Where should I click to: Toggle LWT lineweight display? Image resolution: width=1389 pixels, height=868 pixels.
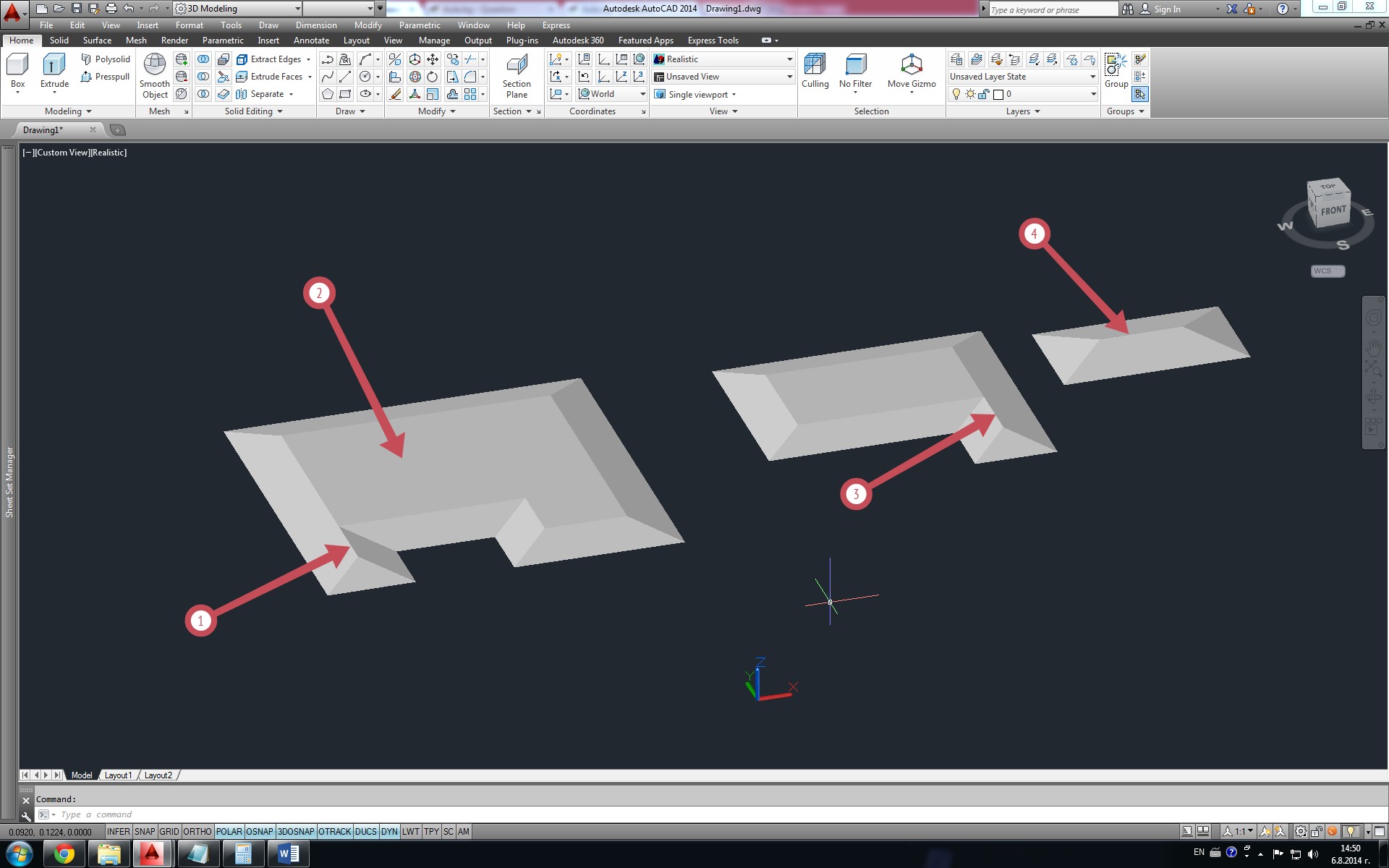[x=410, y=832]
